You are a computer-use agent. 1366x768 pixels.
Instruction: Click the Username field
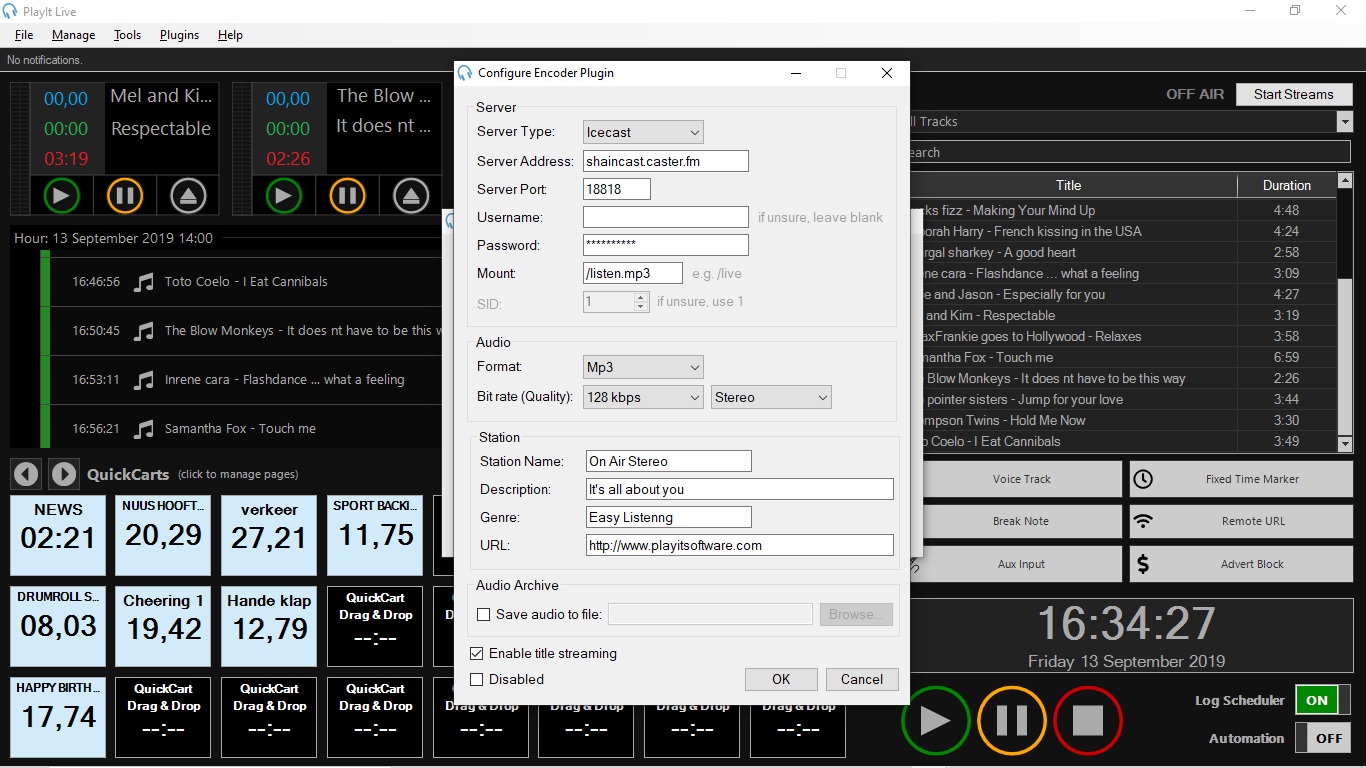click(x=666, y=217)
